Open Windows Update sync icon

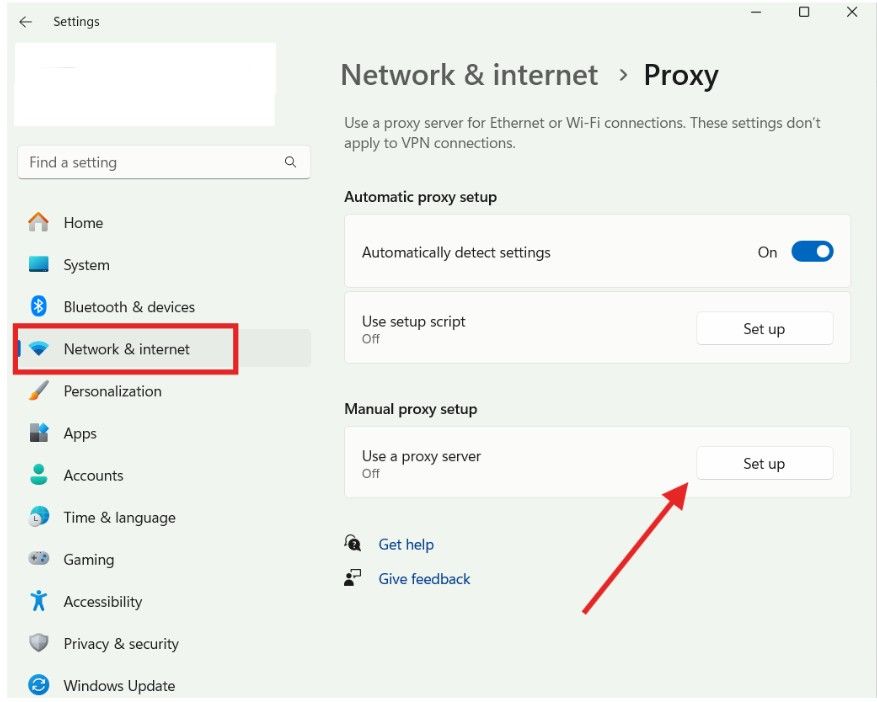click(38, 685)
